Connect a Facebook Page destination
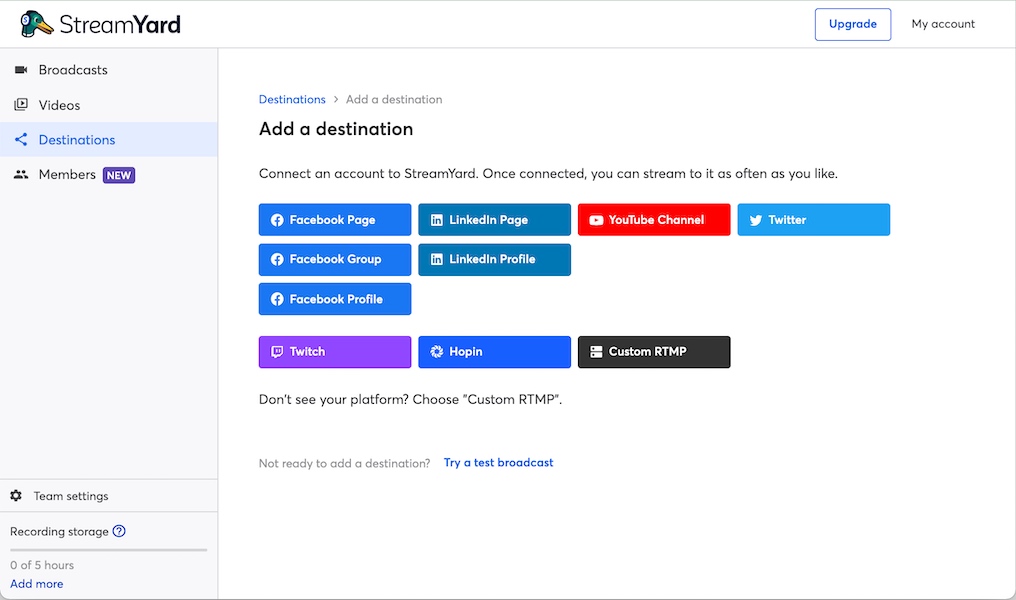This screenshot has height=600, width=1016. click(x=335, y=220)
